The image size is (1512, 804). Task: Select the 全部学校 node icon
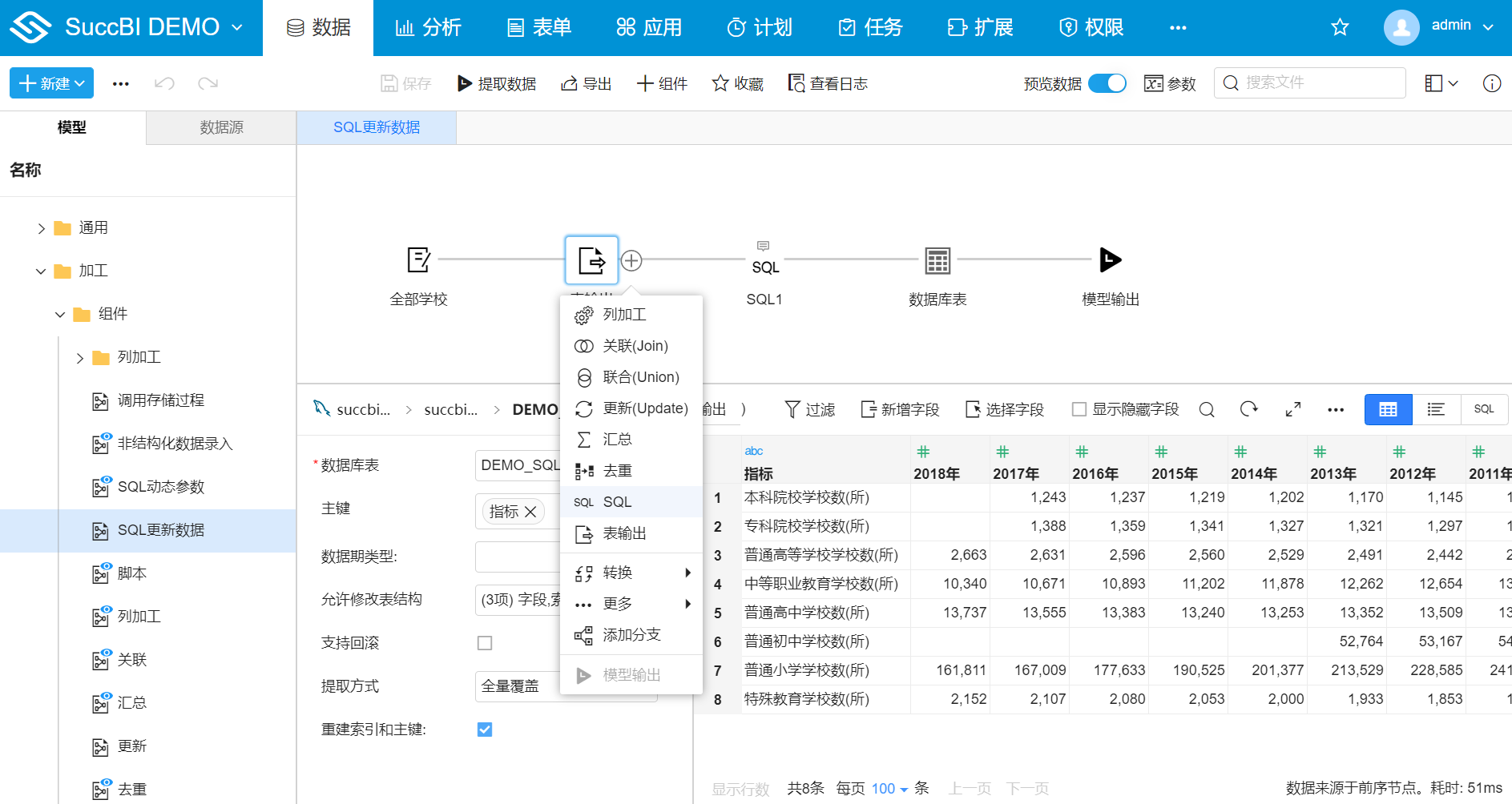click(418, 260)
